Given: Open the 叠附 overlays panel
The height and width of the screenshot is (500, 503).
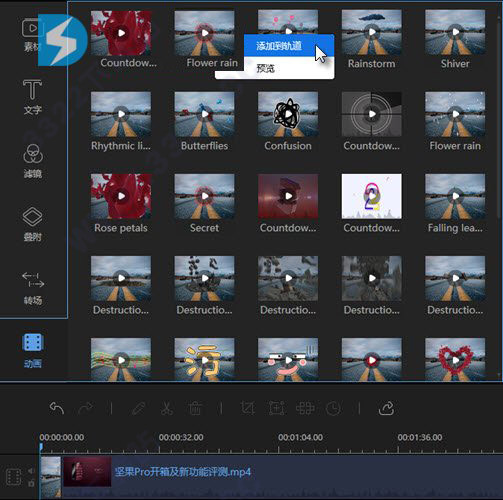Looking at the screenshot, I should coord(32,224).
